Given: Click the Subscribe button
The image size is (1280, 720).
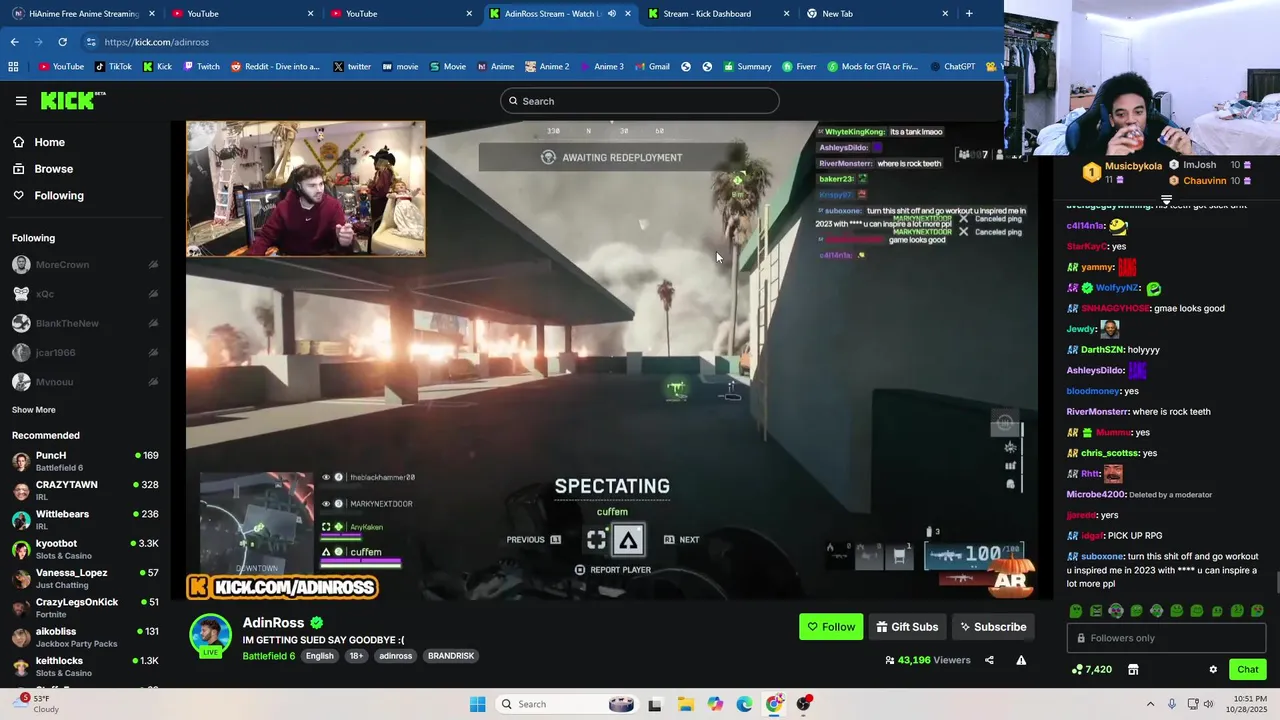Looking at the screenshot, I should click(x=993, y=627).
